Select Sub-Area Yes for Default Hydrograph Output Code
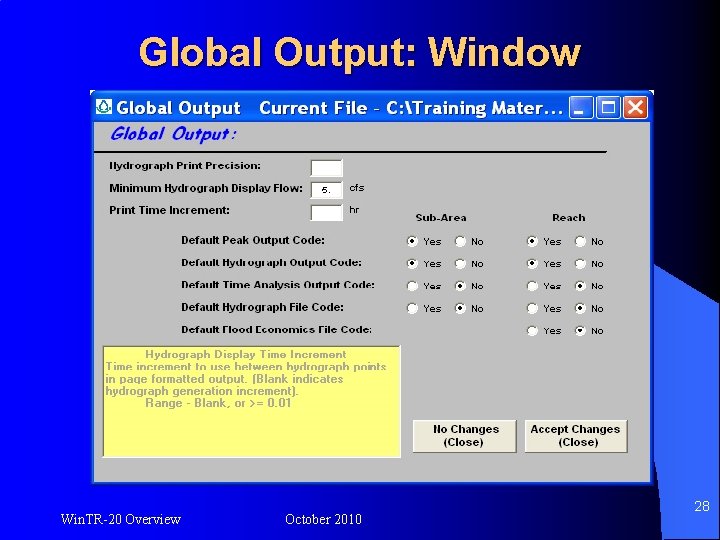This screenshot has width=720, height=540. [412, 264]
